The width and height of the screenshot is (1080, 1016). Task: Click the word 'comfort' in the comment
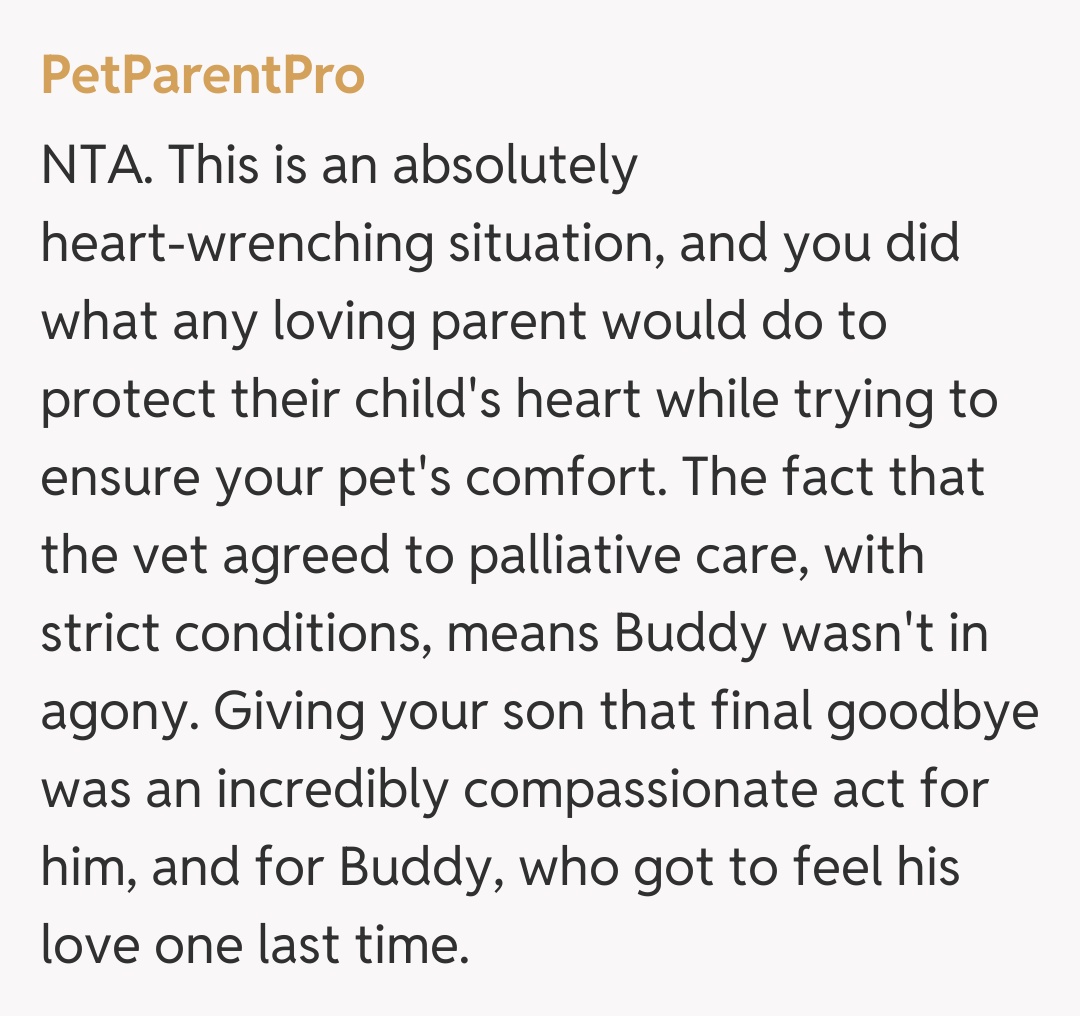(x=565, y=478)
